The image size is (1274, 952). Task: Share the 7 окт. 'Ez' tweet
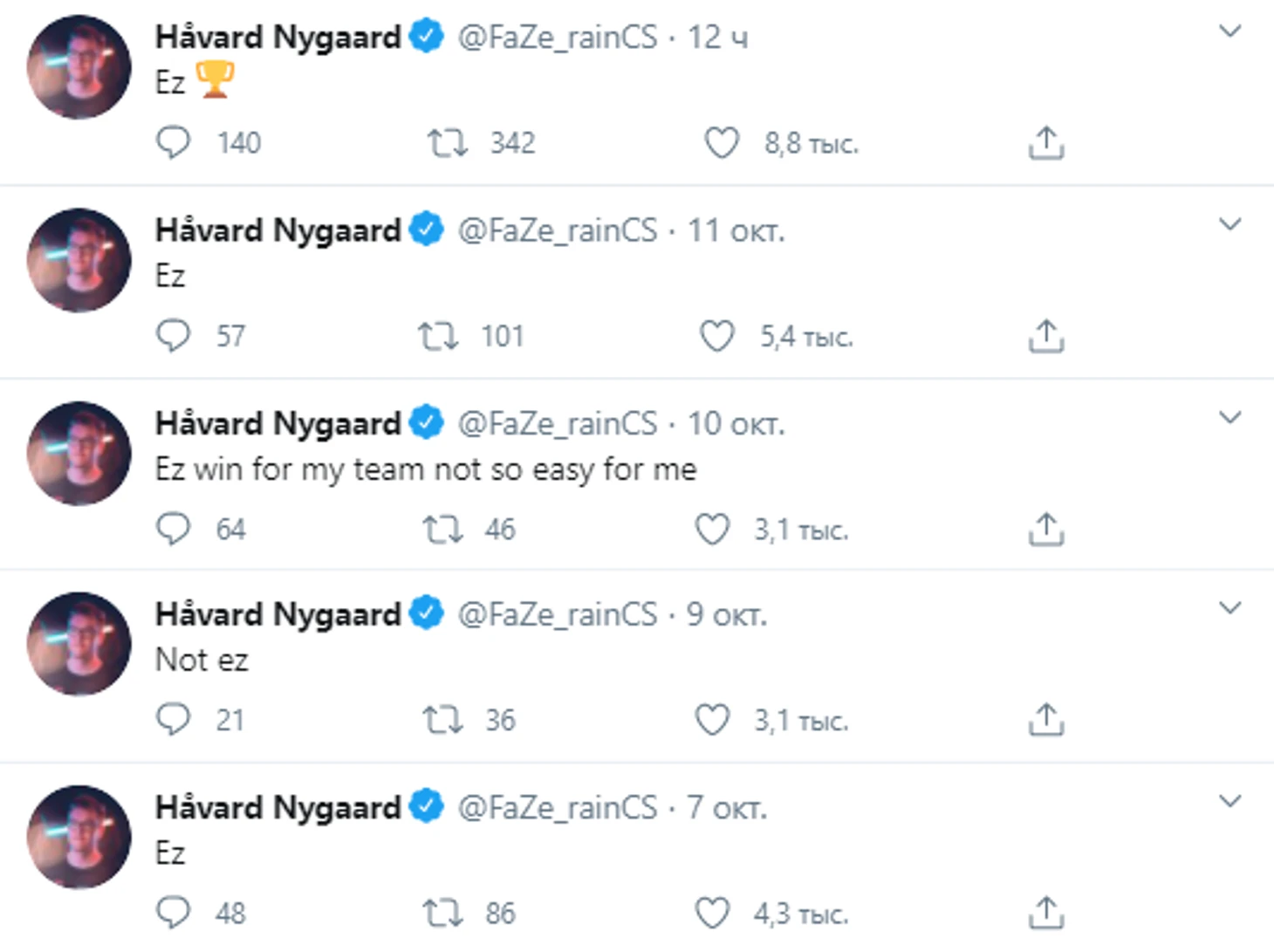click(1045, 913)
